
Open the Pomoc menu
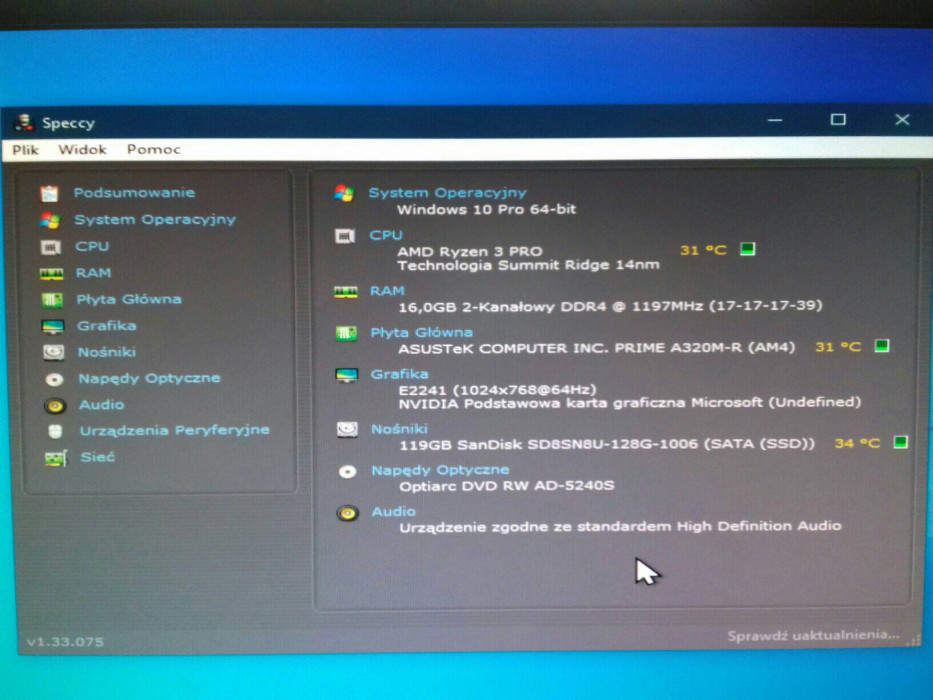pyautogui.click(x=154, y=149)
